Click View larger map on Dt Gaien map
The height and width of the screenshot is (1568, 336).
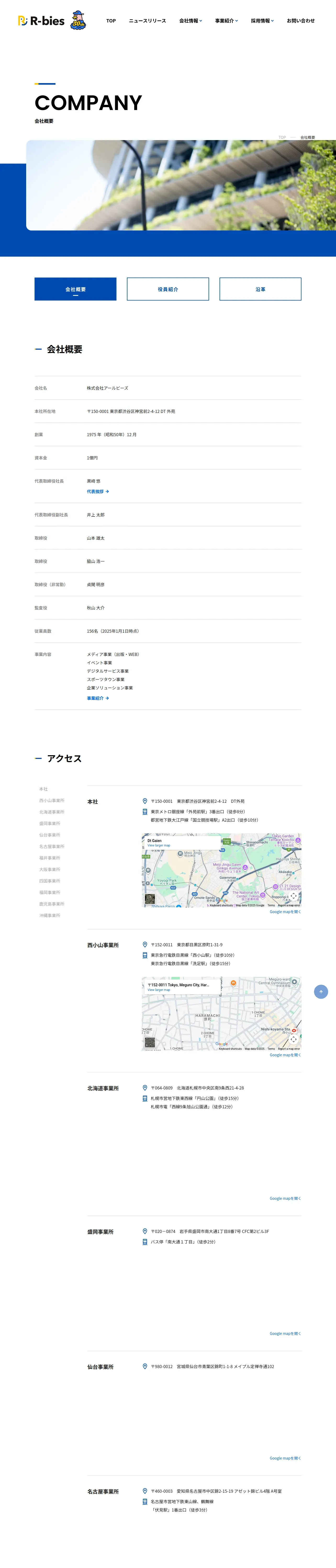click(159, 845)
